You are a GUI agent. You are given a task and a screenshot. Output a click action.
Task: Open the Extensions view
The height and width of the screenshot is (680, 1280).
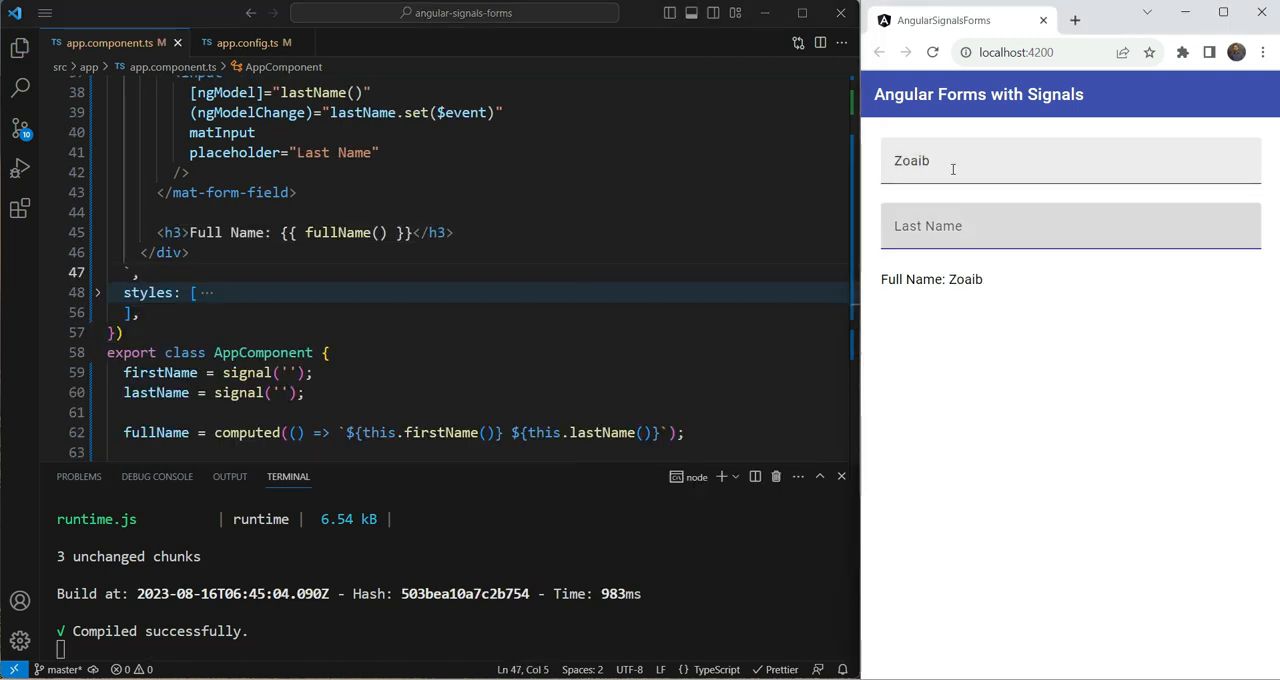20,208
